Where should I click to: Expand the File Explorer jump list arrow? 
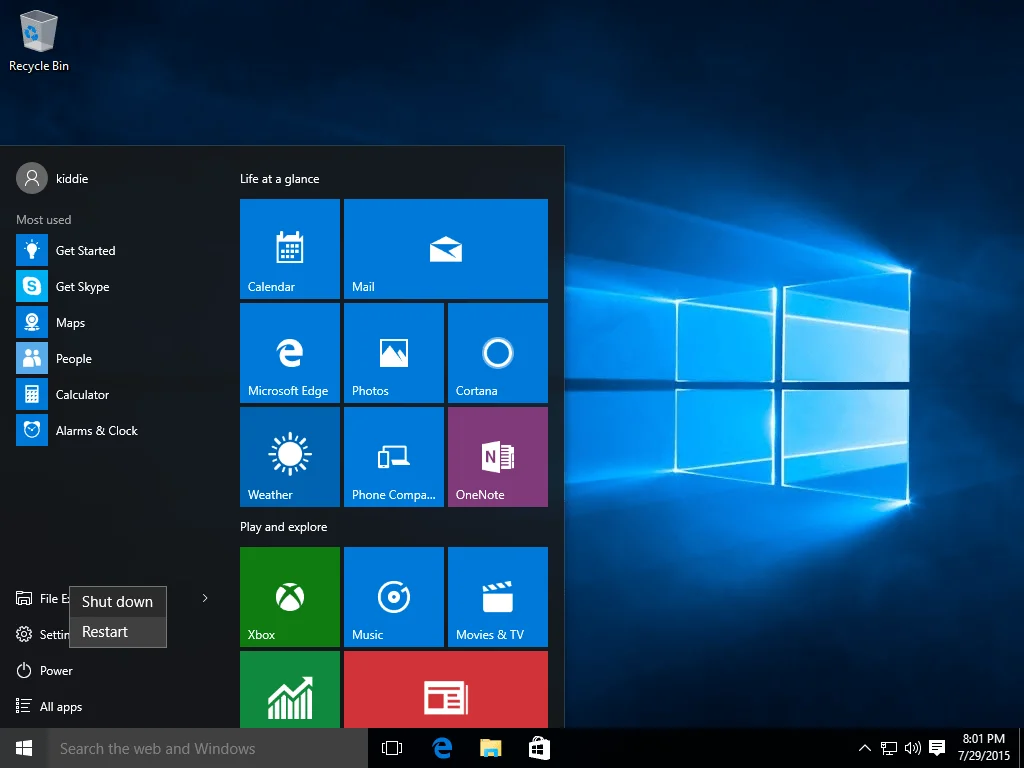click(205, 598)
